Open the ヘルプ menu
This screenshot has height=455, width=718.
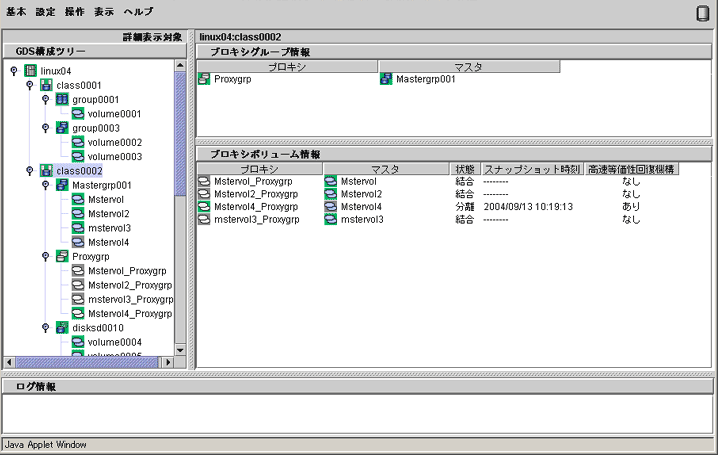(x=138, y=12)
